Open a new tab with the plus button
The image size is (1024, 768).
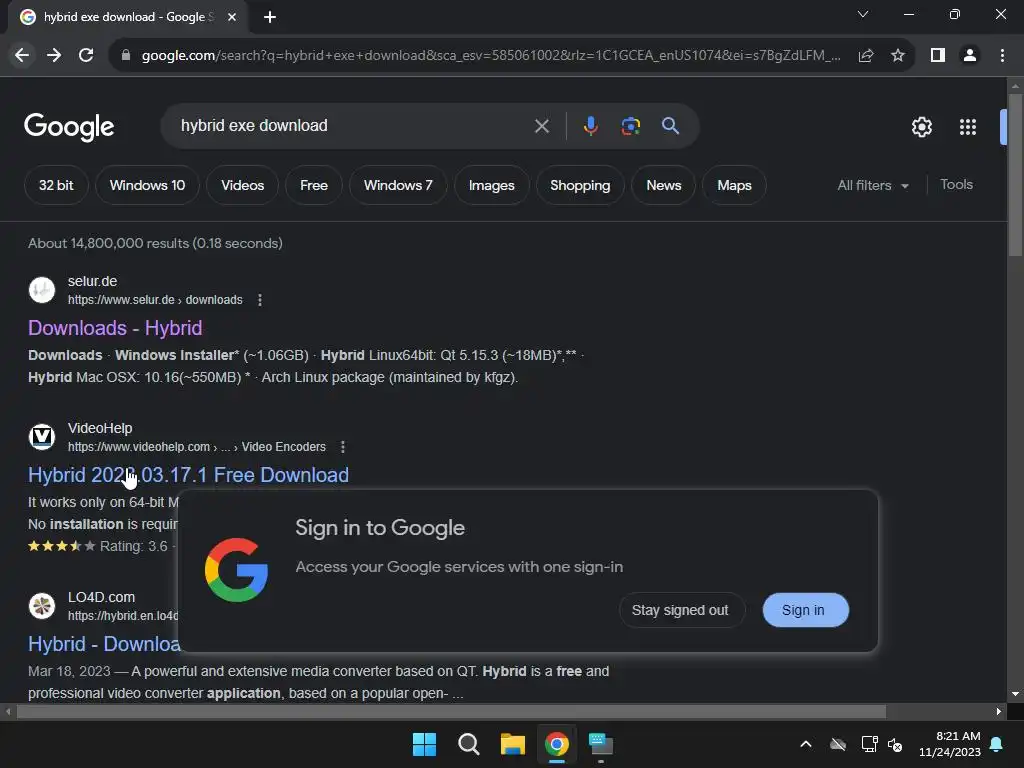pyautogui.click(x=270, y=17)
